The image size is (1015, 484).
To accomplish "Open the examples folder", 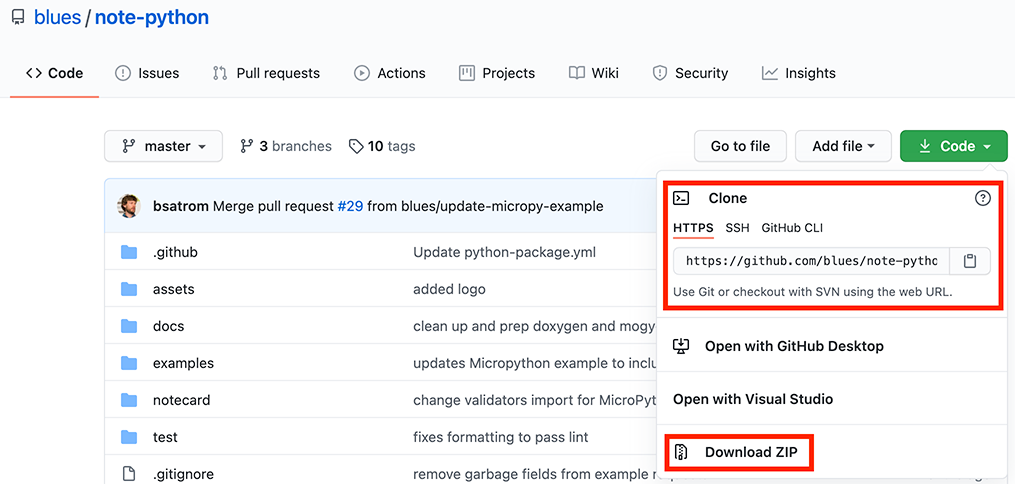I will click(183, 363).
